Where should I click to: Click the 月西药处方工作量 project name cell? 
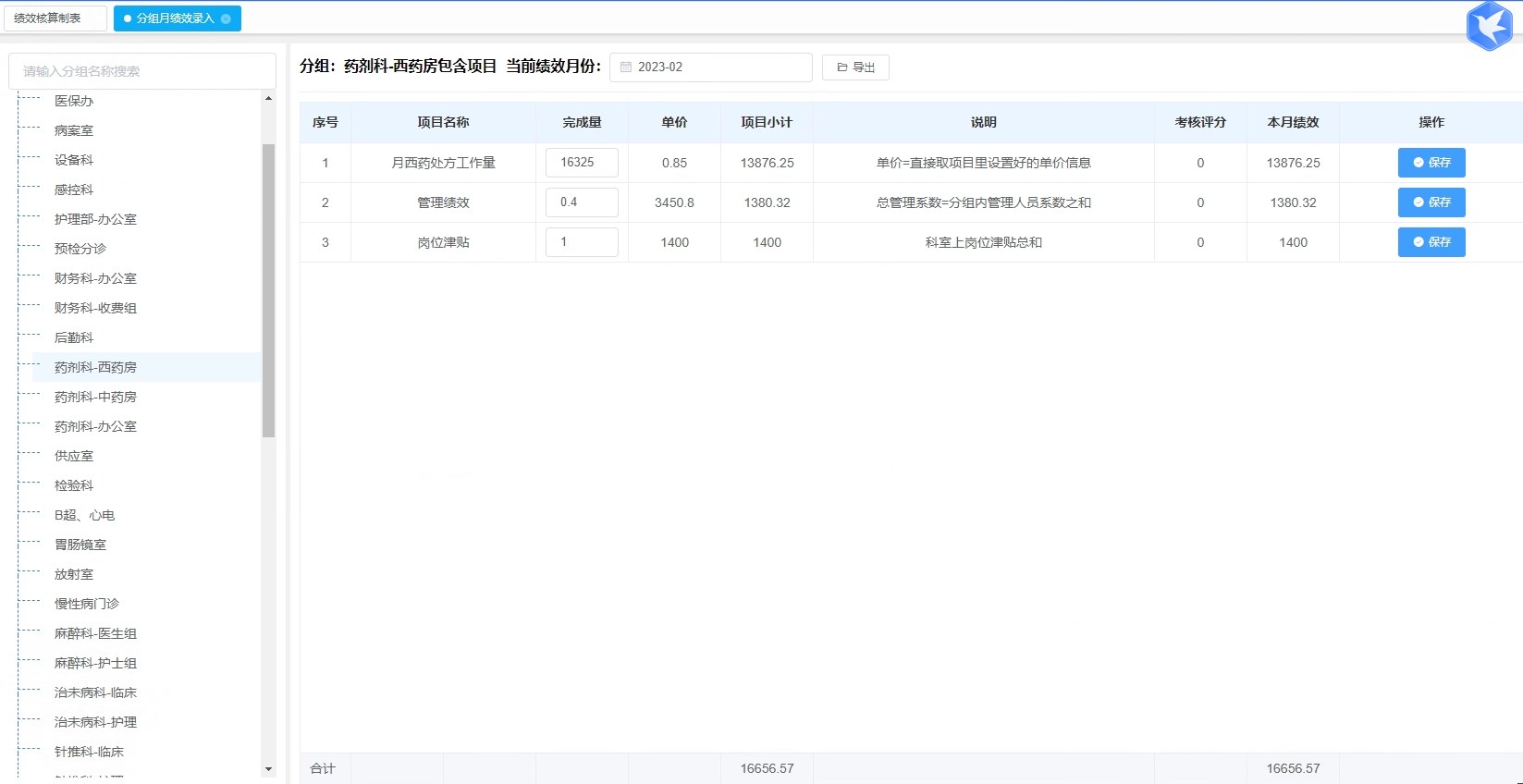pyautogui.click(x=443, y=163)
